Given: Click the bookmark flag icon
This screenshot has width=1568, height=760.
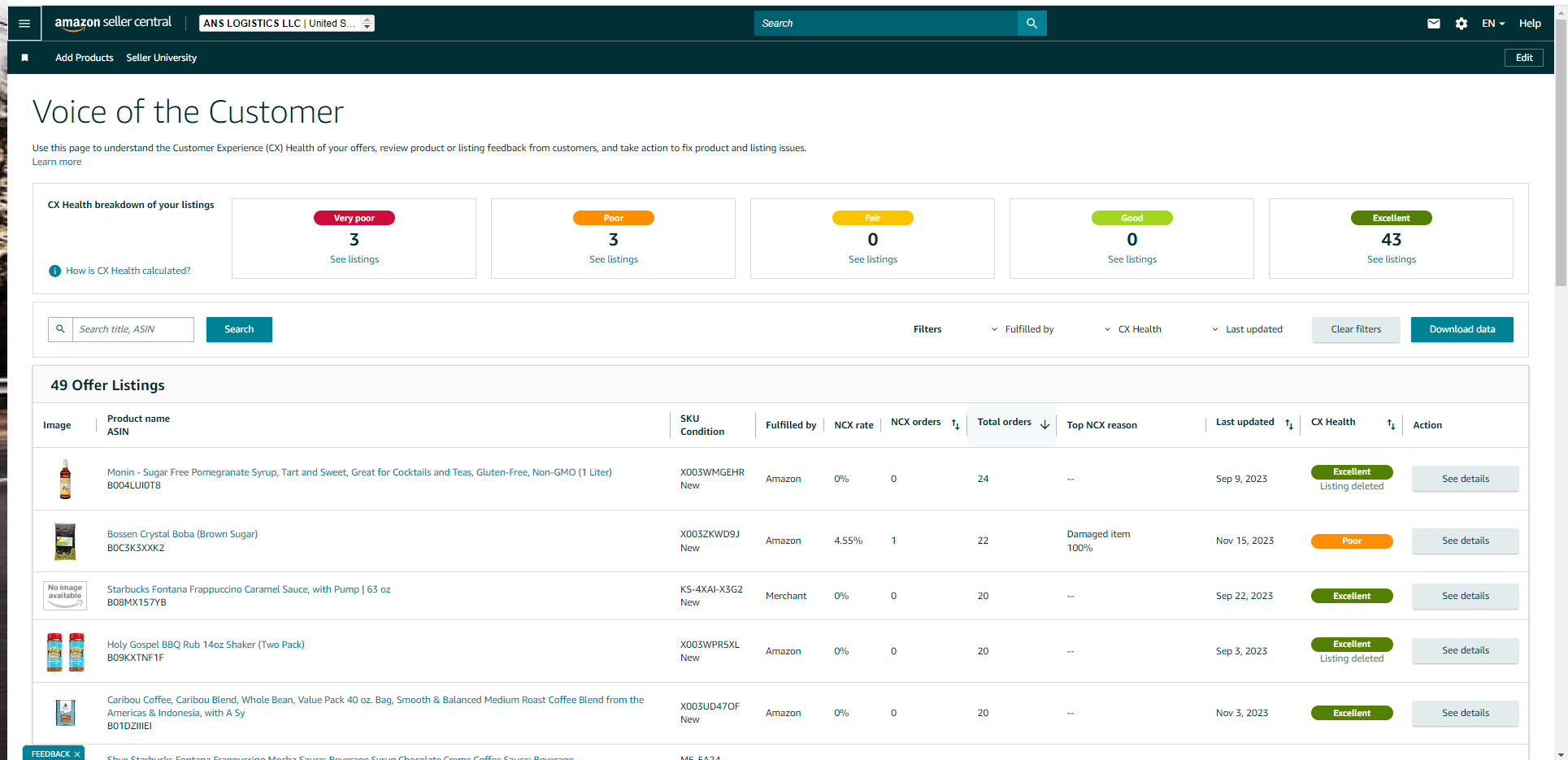Looking at the screenshot, I should coord(25,58).
